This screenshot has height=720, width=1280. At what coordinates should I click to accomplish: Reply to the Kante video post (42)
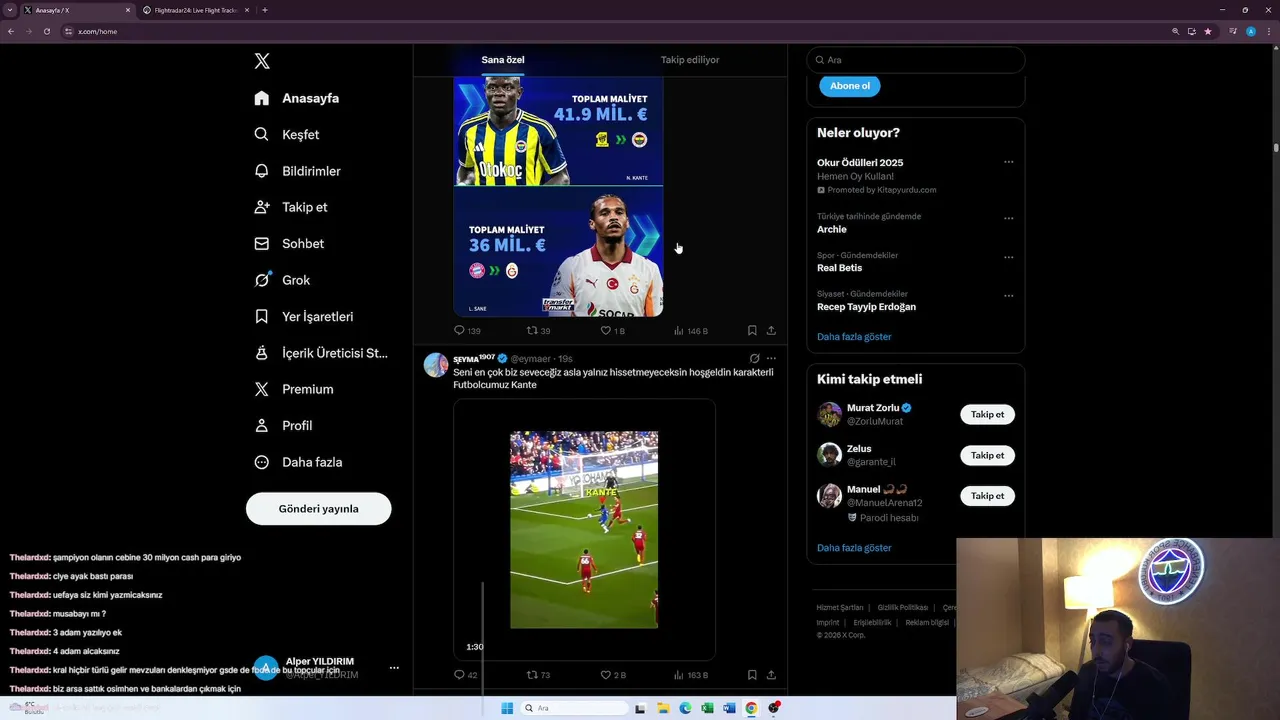tap(466, 675)
